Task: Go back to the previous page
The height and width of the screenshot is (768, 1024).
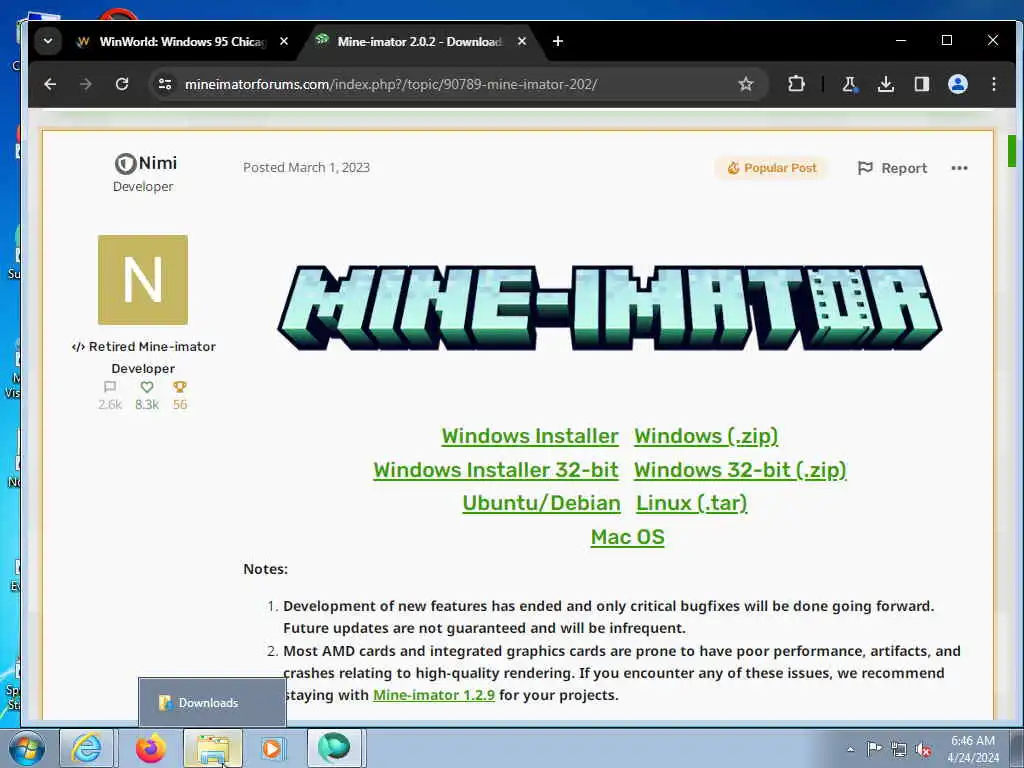Action: tap(50, 84)
